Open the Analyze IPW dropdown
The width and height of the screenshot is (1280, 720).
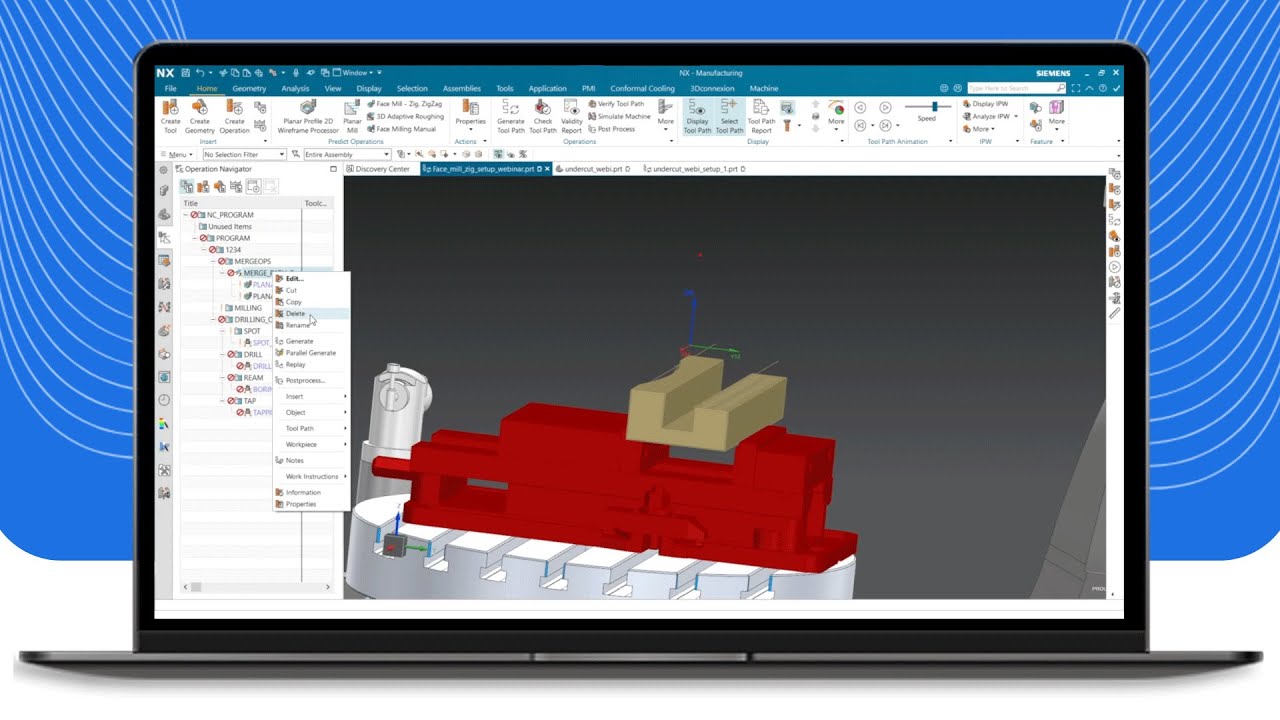(x=1016, y=116)
